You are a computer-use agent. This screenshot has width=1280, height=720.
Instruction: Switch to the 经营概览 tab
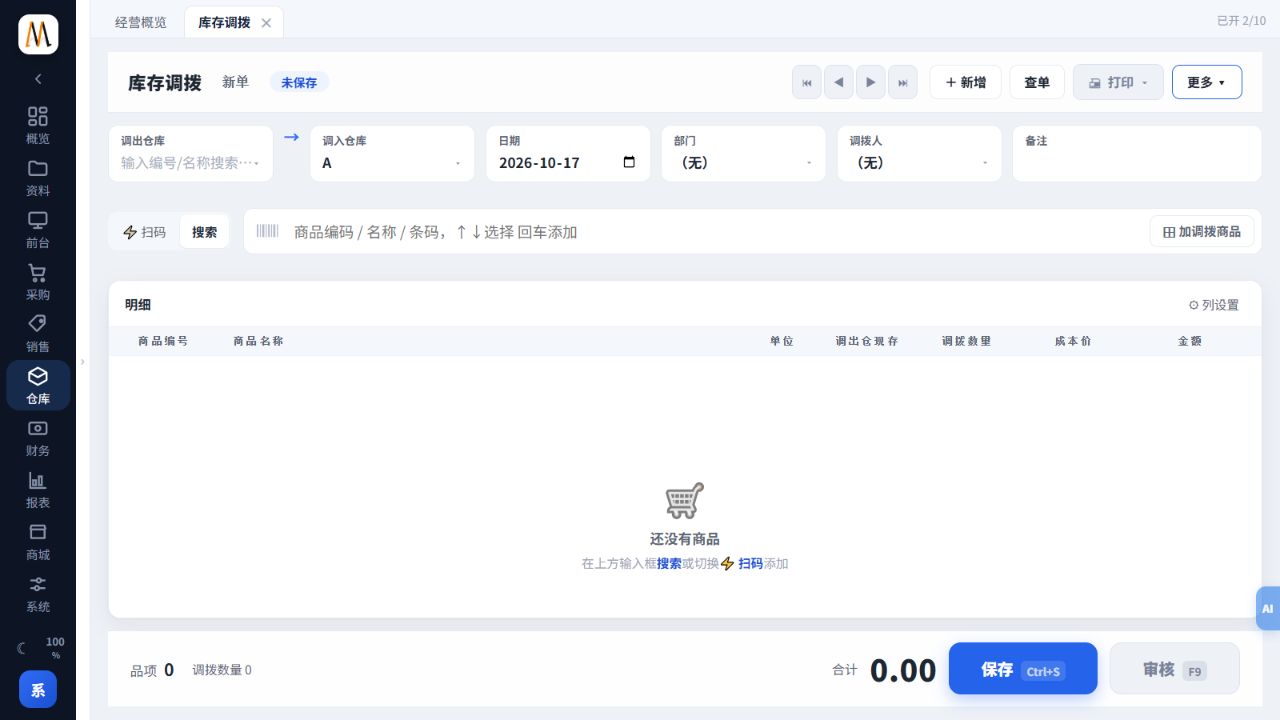point(141,22)
